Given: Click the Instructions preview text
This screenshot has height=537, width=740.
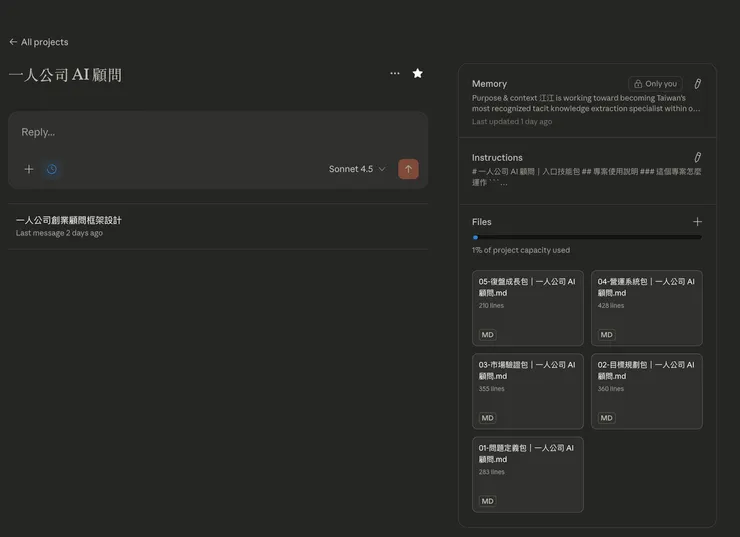Looking at the screenshot, I should click(587, 176).
